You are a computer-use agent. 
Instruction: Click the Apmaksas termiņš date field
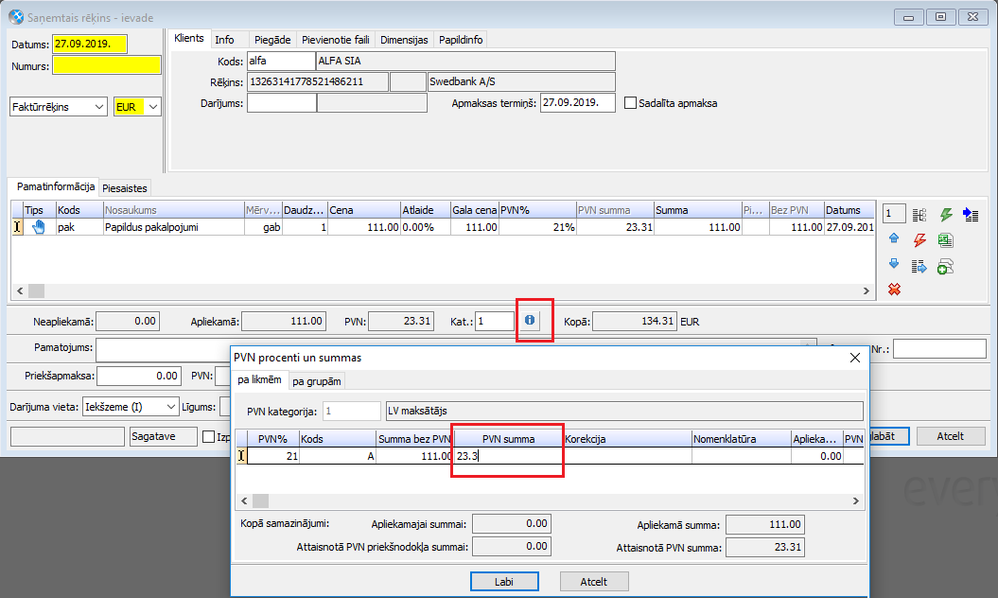click(577, 102)
